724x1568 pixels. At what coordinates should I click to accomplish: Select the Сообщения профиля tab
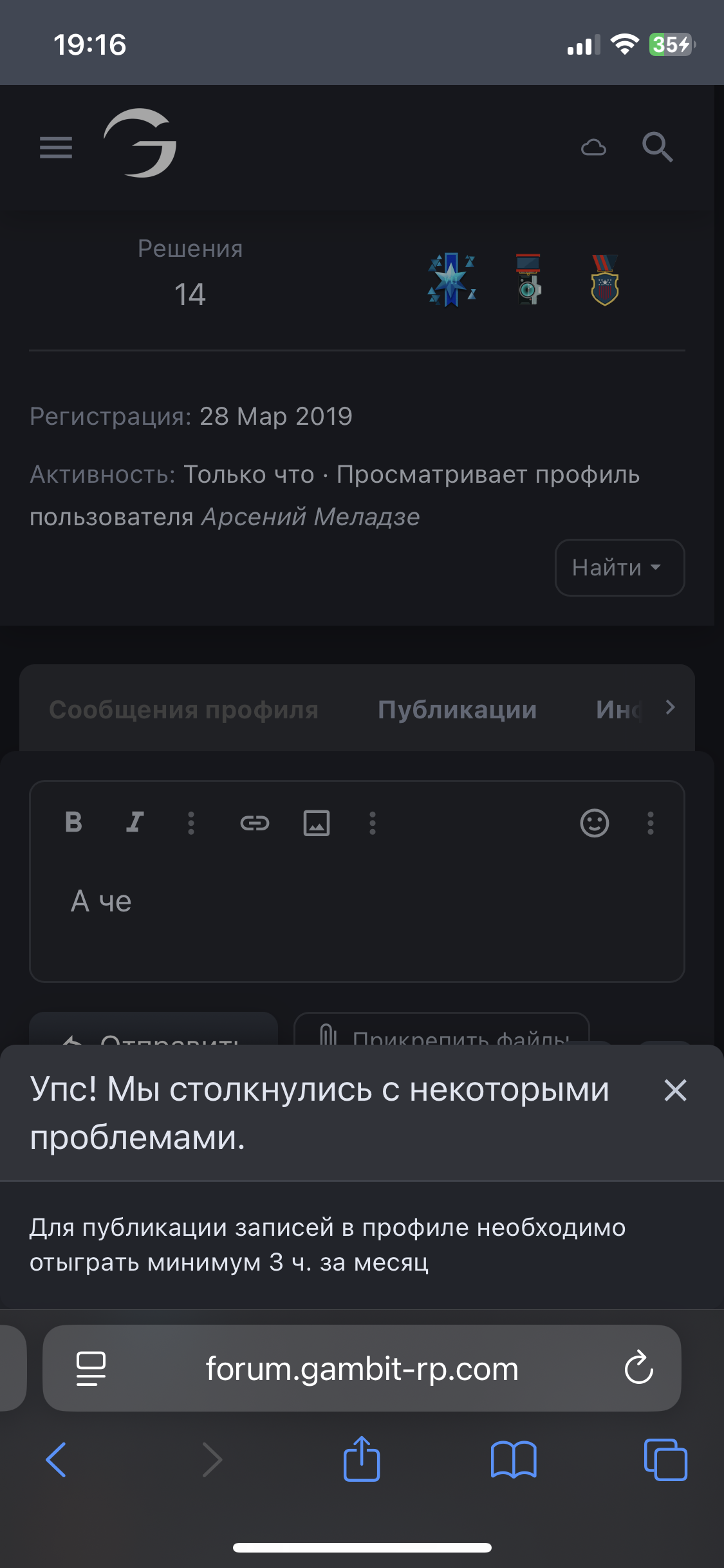click(183, 710)
